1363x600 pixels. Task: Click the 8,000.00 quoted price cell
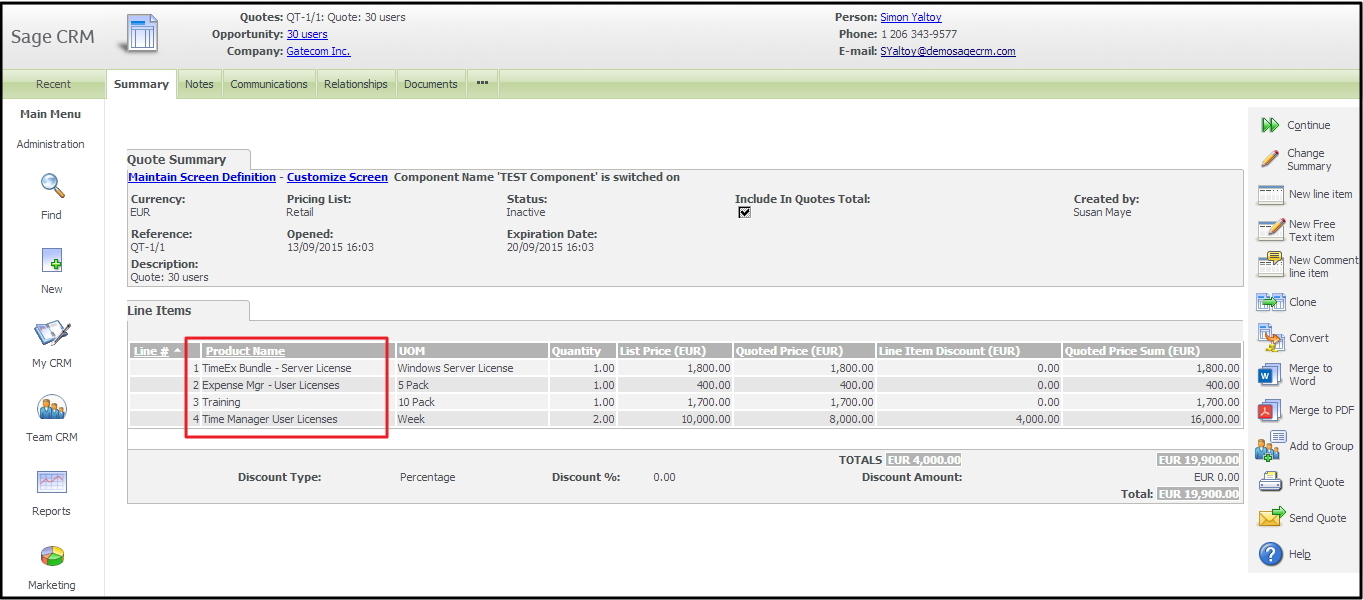pos(804,419)
